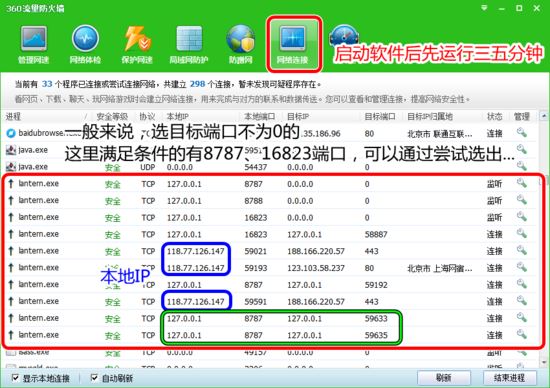Click magnifier for lantern.exe local port 59193

click(522, 268)
